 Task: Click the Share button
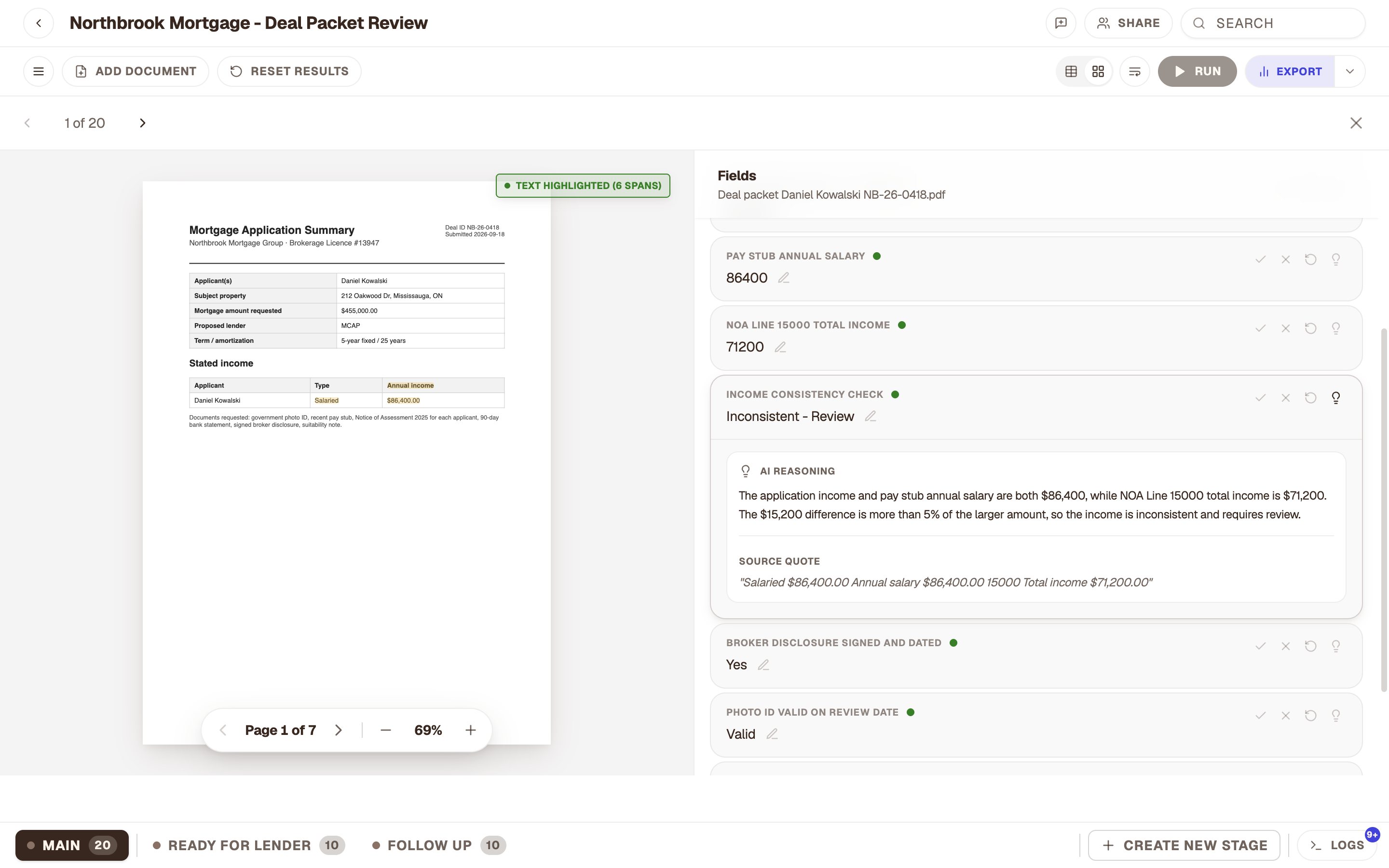[x=1129, y=23]
